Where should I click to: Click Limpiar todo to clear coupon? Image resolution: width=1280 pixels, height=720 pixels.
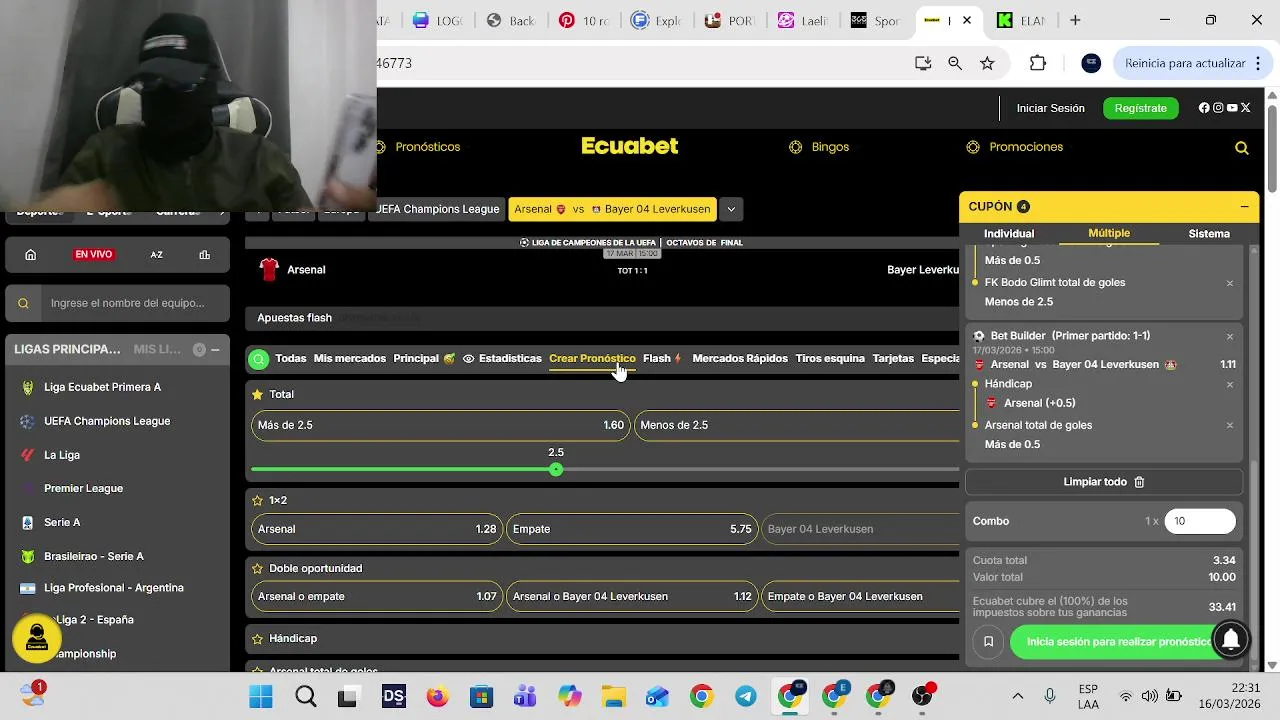click(1104, 482)
